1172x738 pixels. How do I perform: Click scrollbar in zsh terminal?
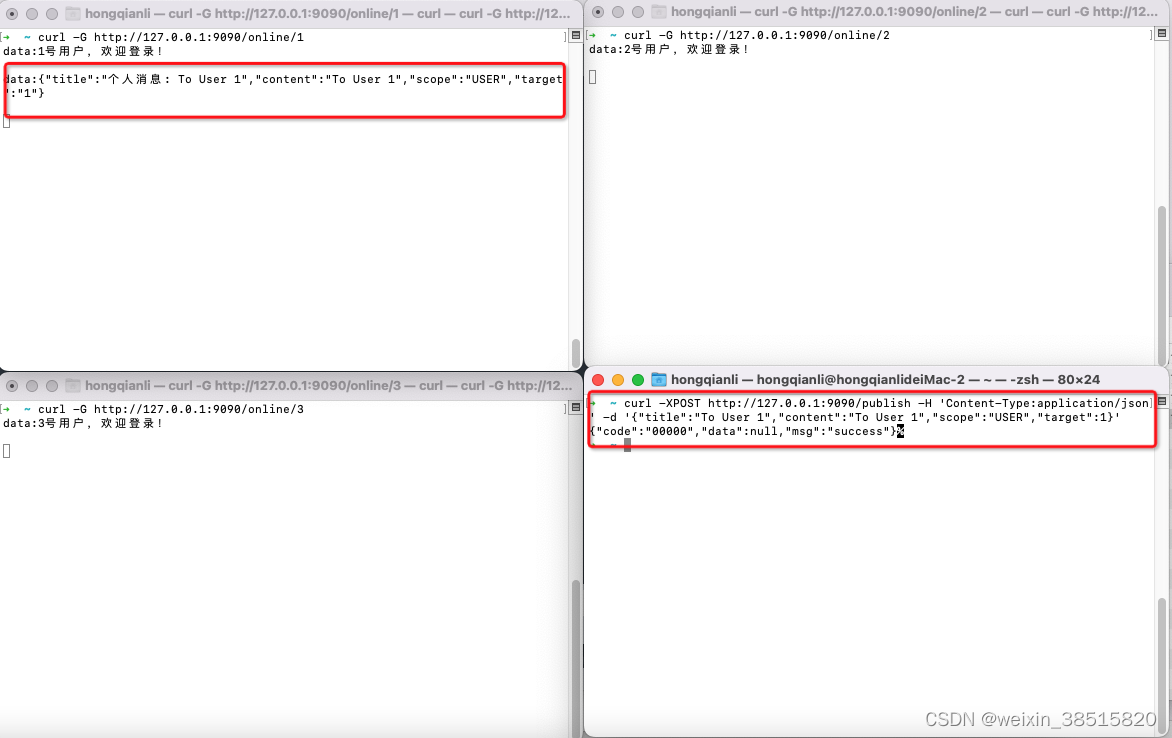coord(1162,665)
